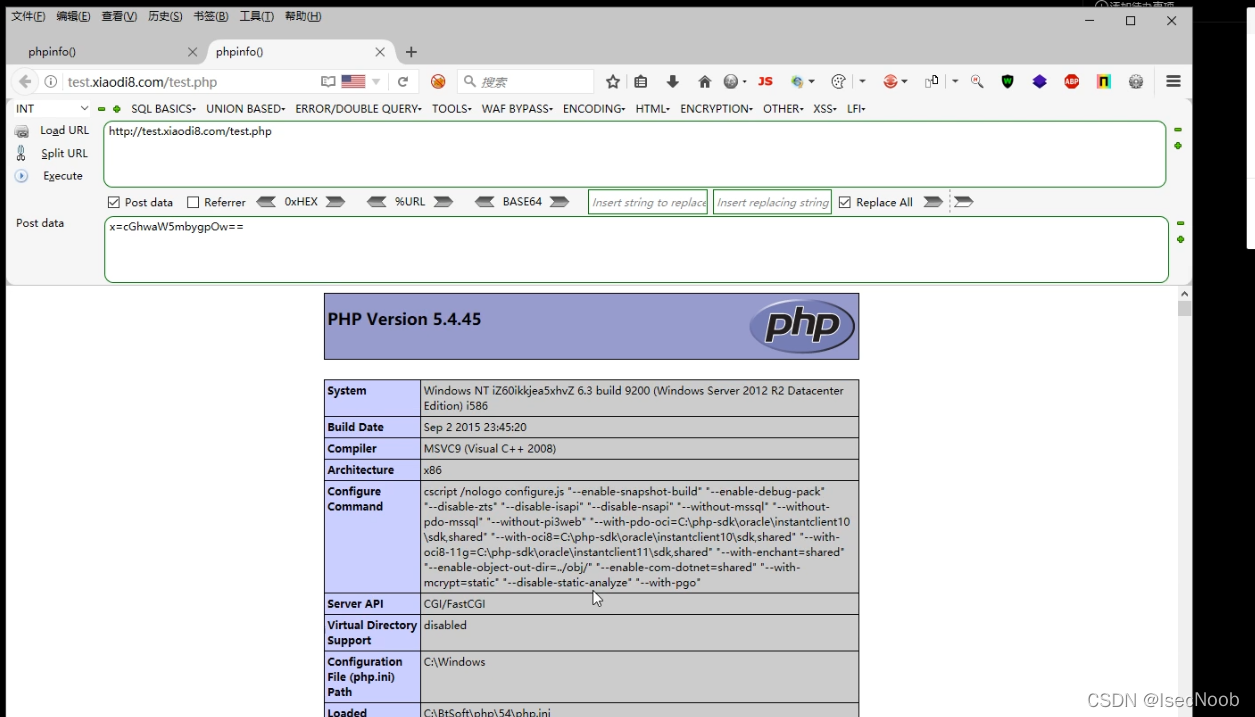
Task: Click the cookie palette toolbar icon
Action: pyautogui.click(x=839, y=82)
